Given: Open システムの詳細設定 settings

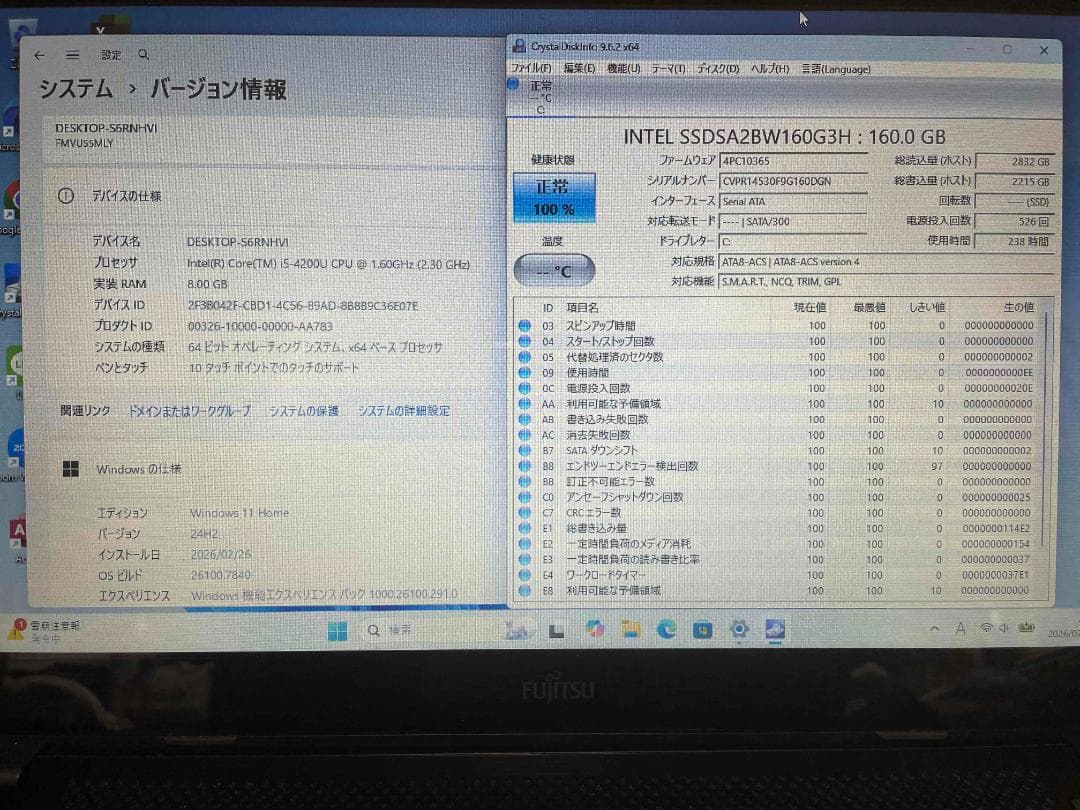Looking at the screenshot, I should coord(405,410).
